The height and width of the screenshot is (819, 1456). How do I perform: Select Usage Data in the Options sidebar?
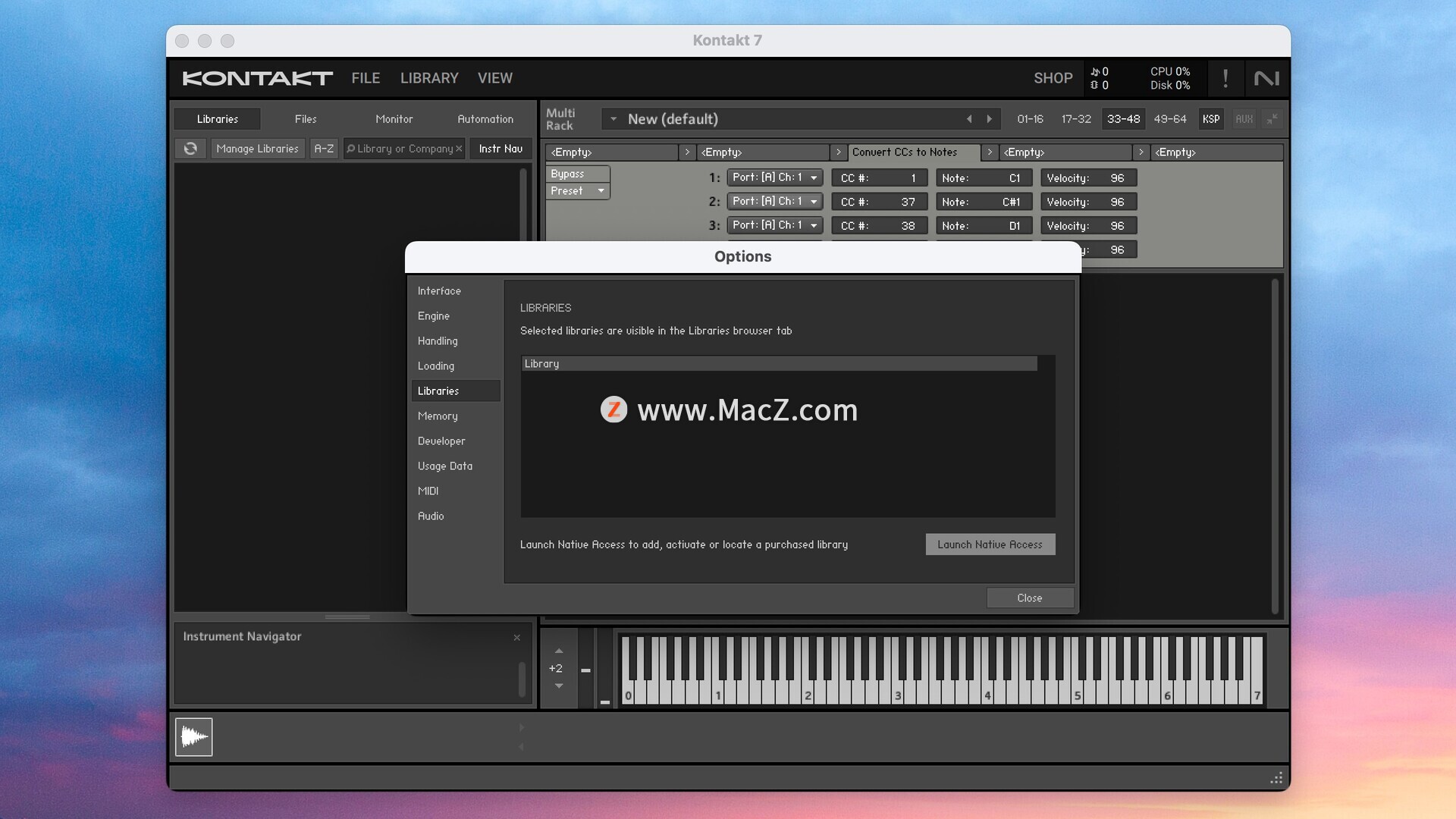pyautogui.click(x=456, y=466)
